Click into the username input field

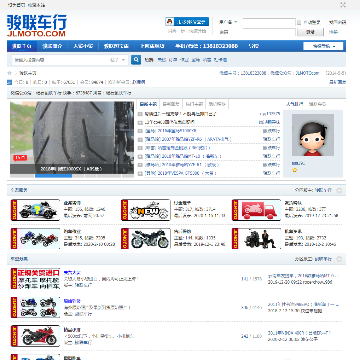(x=269, y=22)
